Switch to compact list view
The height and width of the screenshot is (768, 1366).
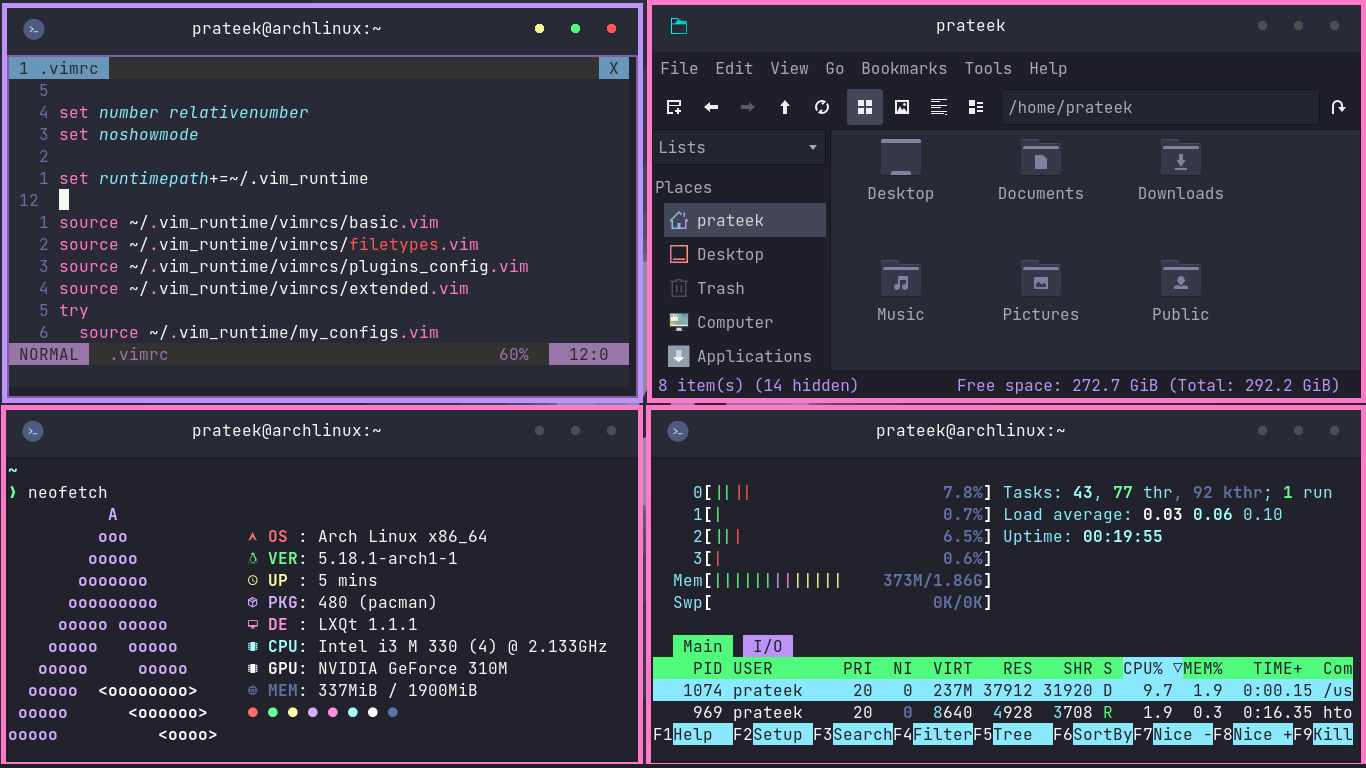[x=939, y=107]
